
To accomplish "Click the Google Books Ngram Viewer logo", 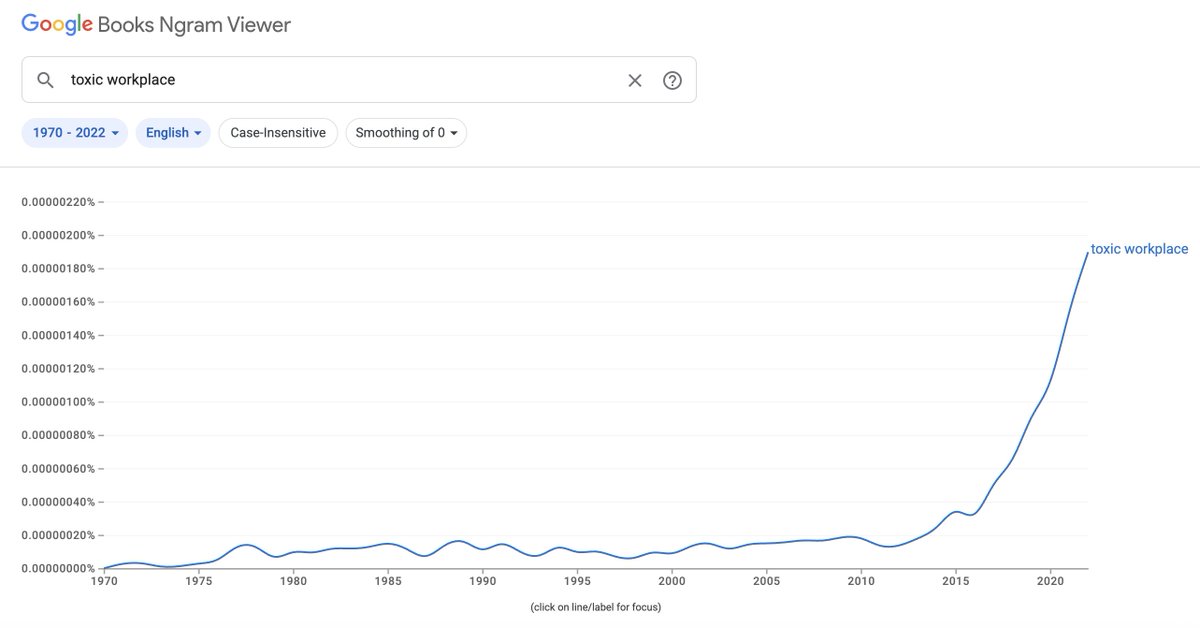I will pos(156,24).
